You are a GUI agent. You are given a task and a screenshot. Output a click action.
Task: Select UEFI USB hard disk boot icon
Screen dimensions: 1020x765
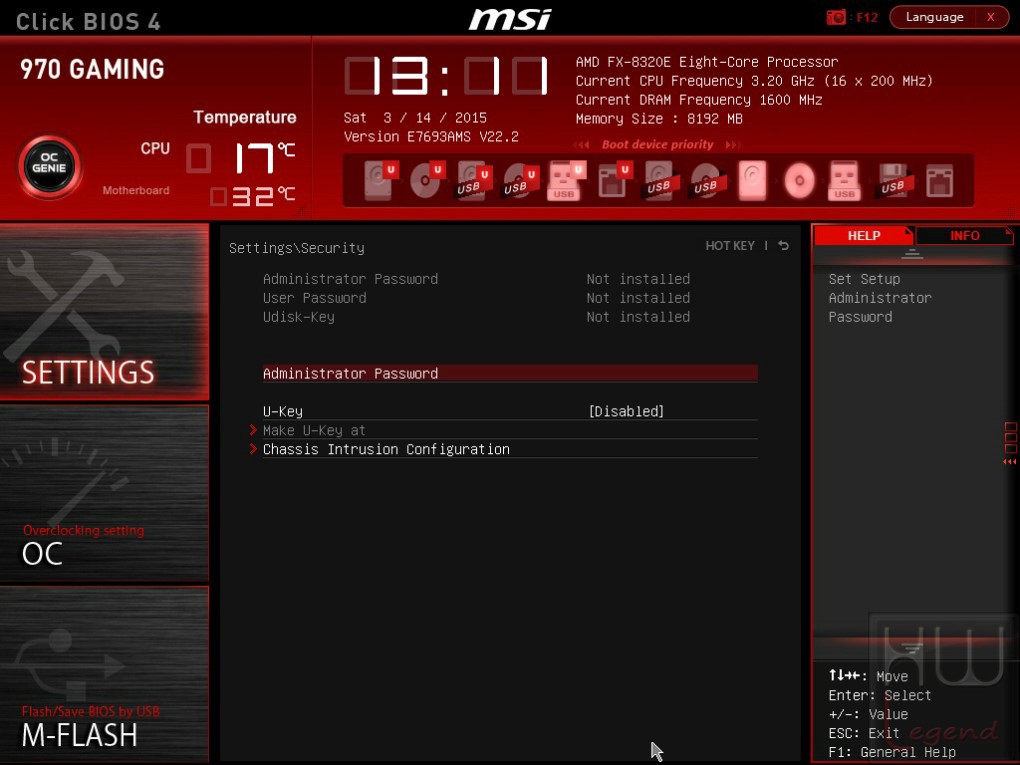[x=473, y=180]
